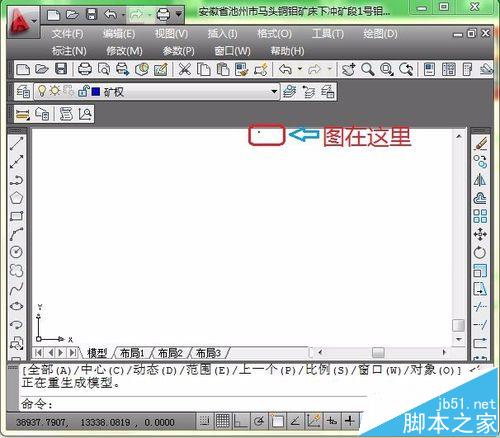Open the 插入(I) menu

(222, 34)
